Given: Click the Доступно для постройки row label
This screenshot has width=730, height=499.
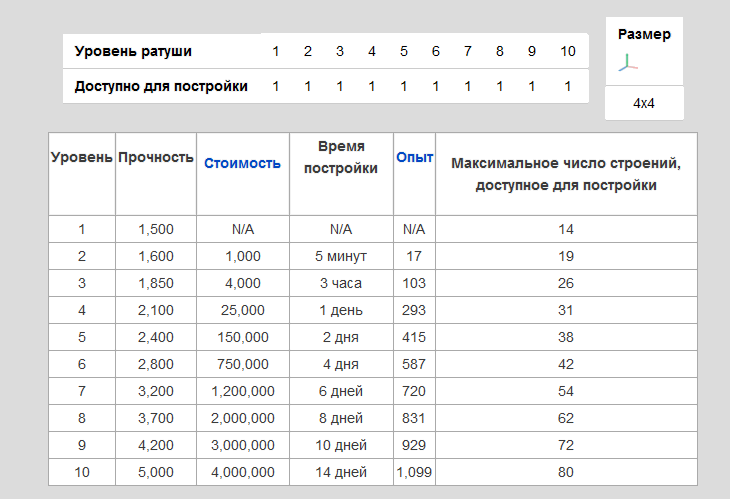Looking at the screenshot, I should pyautogui.click(x=161, y=86).
